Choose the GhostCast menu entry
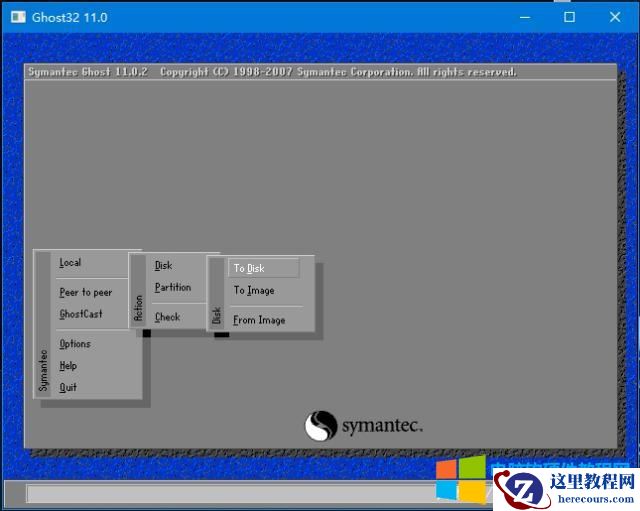Image resolution: width=640 pixels, height=511 pixels. point(81,314)
